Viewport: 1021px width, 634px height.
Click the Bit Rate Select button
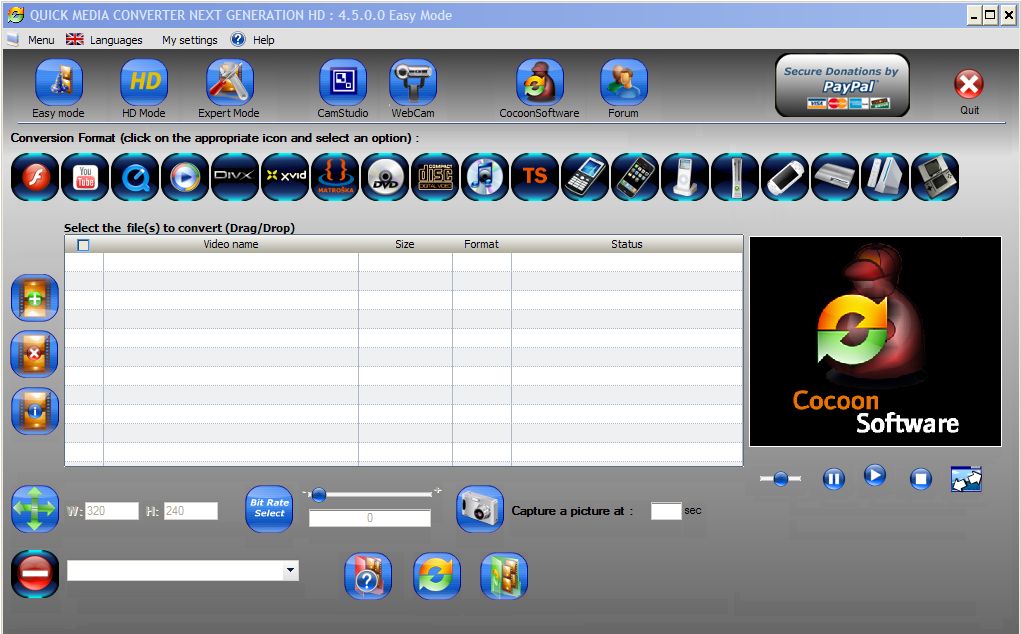click(x=268, y=509)
